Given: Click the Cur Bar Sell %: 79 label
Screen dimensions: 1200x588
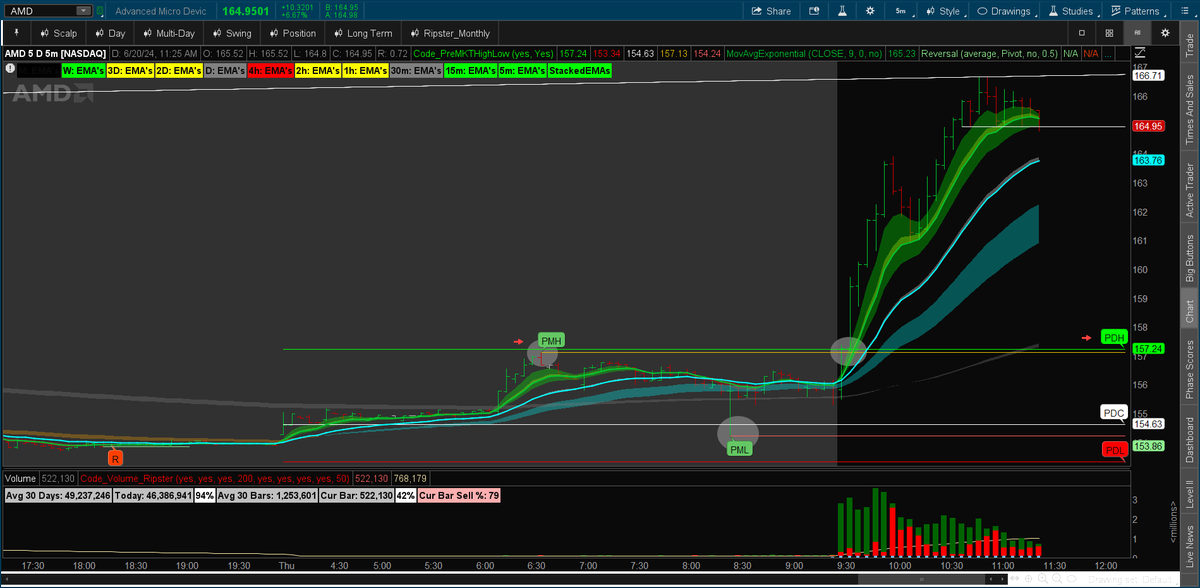Looking at the screenshot, I should pos(460,496).
